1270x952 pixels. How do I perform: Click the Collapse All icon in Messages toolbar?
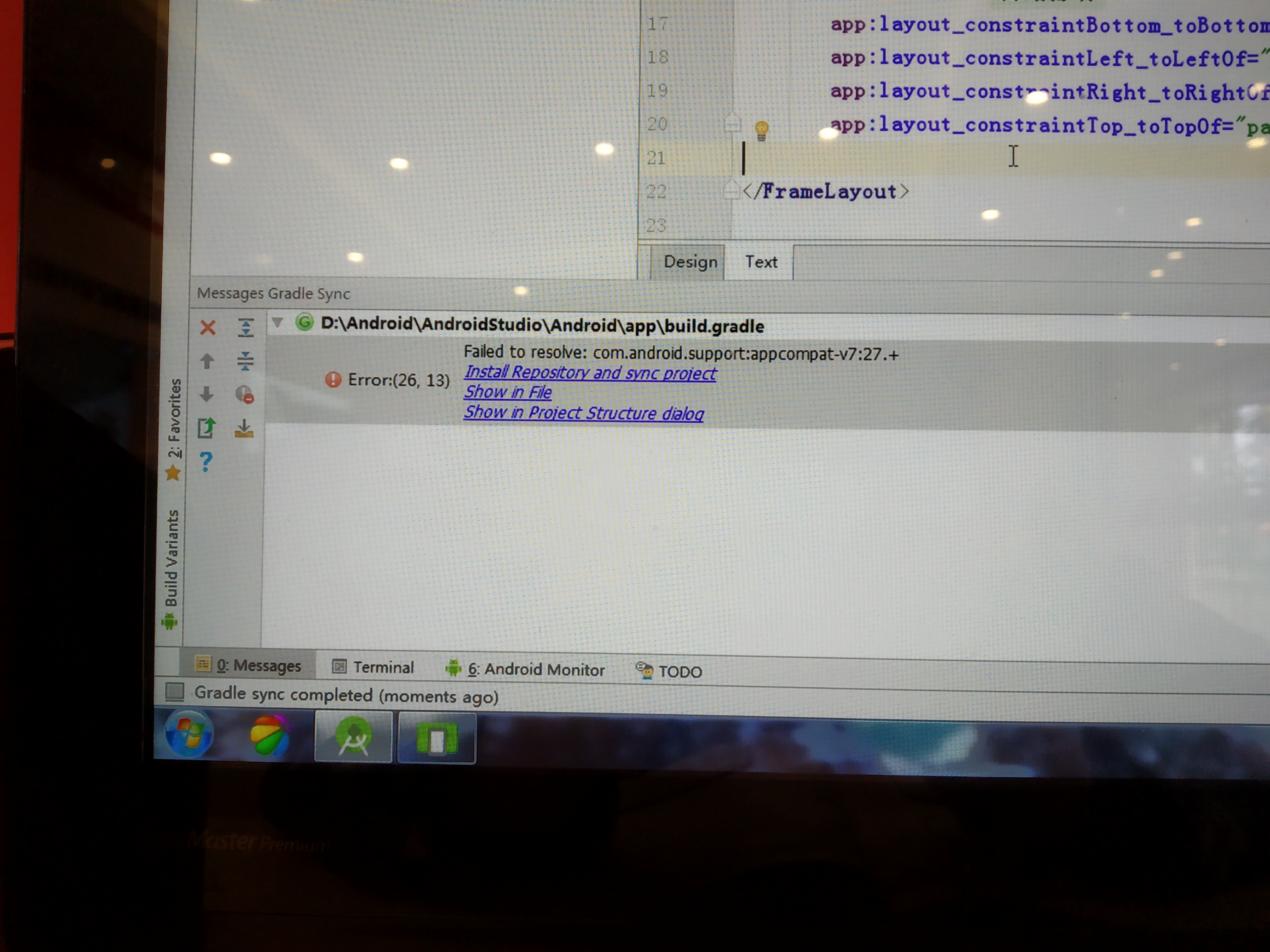(245, 361)
